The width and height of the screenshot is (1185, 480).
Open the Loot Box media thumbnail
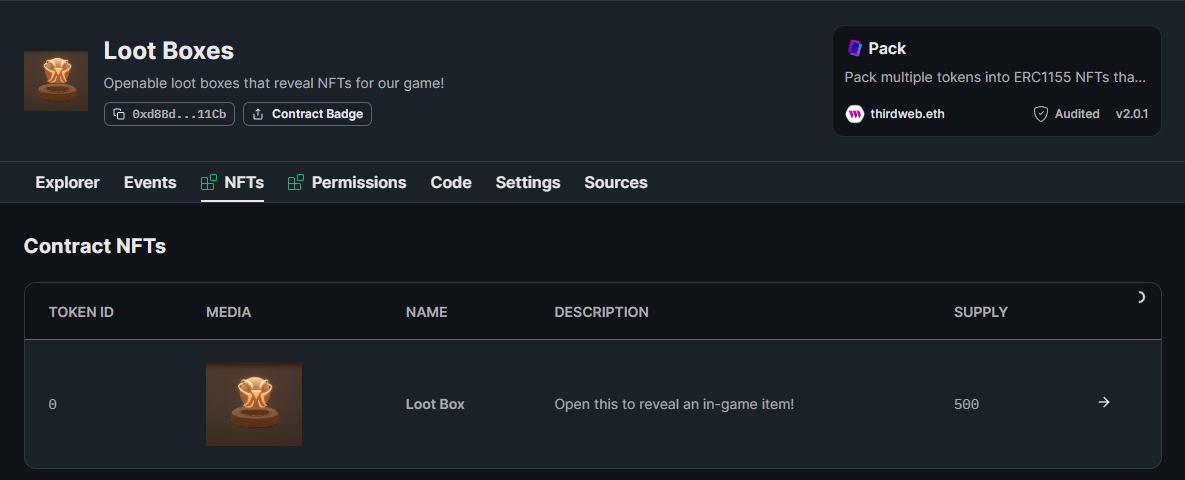(254, 403)
